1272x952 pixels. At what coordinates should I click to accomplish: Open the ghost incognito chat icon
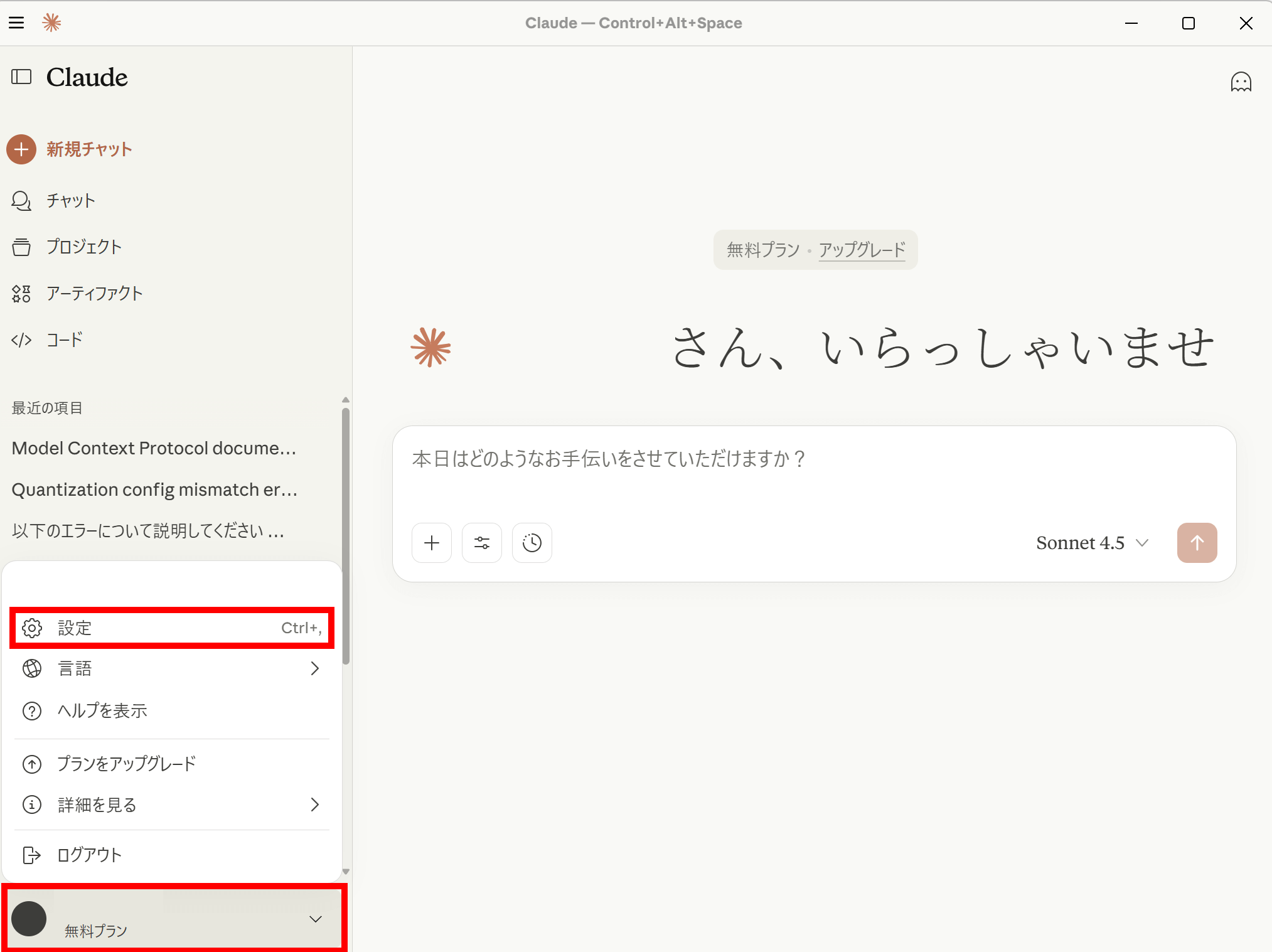click(x=1240, y=82)
